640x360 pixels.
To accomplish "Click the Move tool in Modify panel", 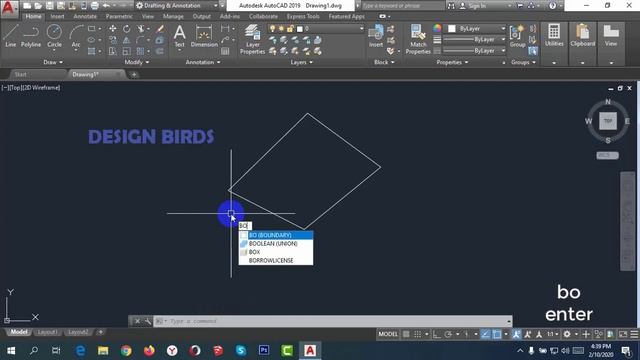I will pyautogui.click(x=113, y=29).
